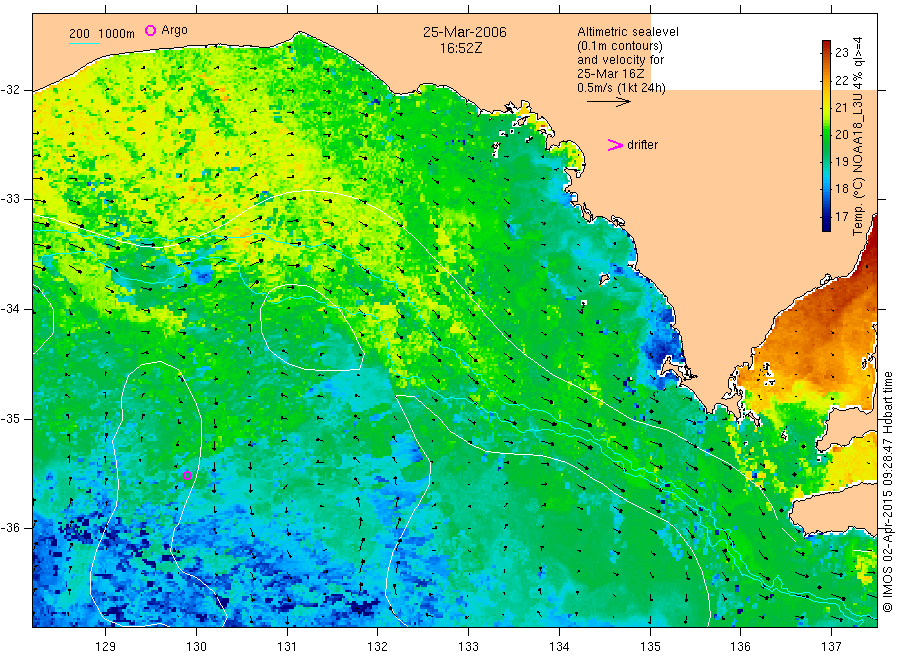The image size is (900, 660).
Task: Click the date text 25-Mar-2006
Action: click(x=465, y=32)
